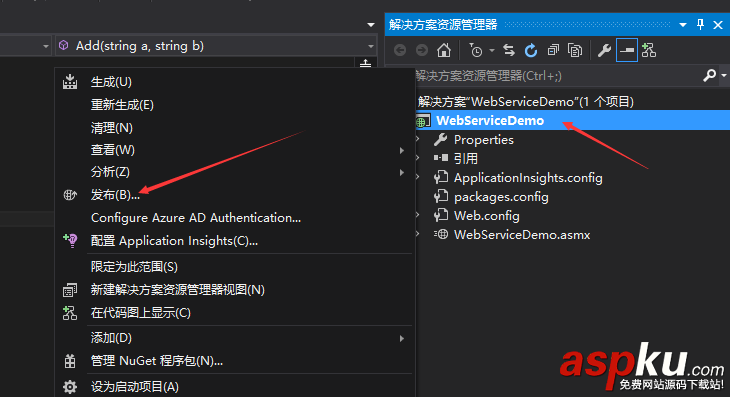Open Solution Explorer window options dropdown

click(683, 25)
